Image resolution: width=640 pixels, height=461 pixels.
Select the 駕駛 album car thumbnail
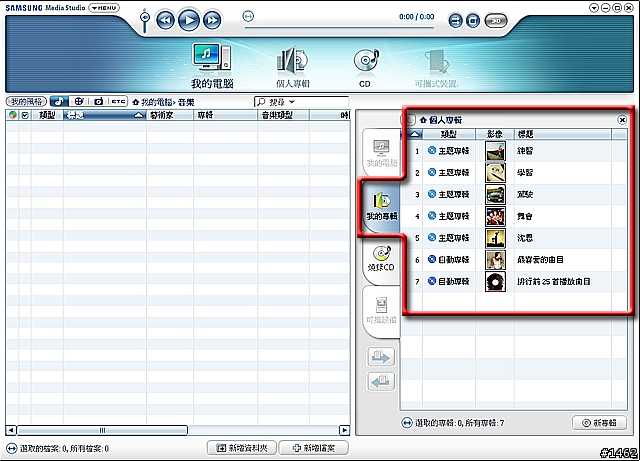click(495, 194)
